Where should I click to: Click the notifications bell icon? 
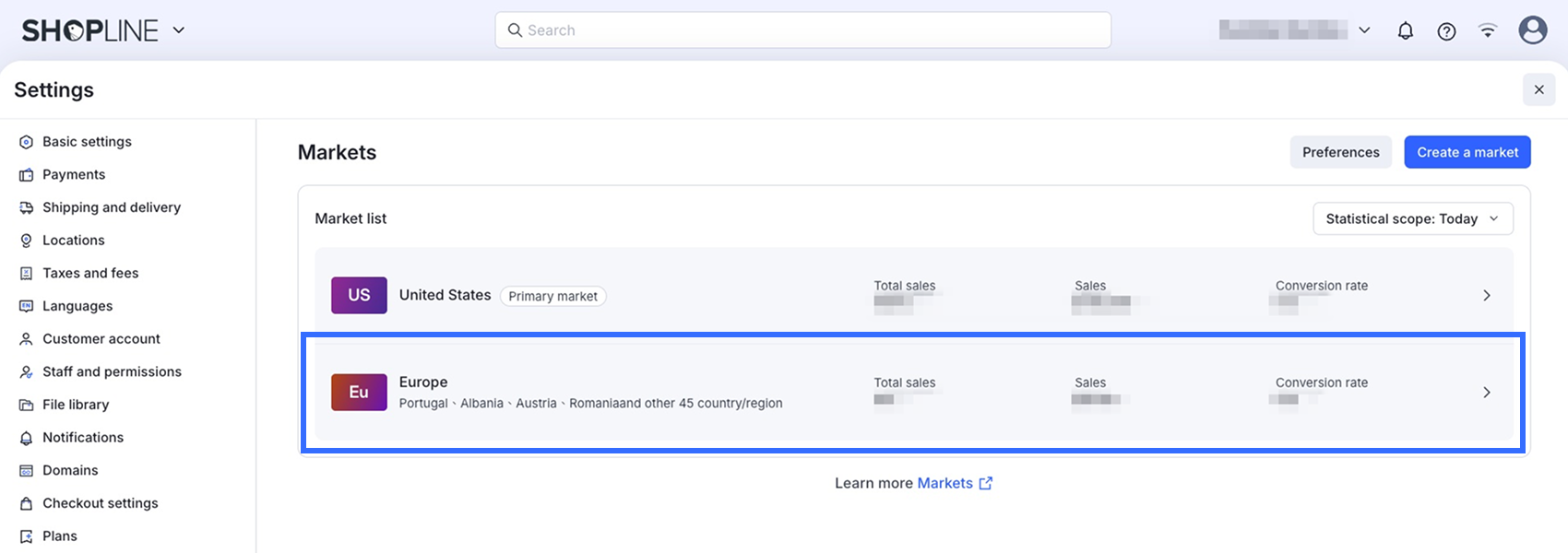tap(1405, 30)
